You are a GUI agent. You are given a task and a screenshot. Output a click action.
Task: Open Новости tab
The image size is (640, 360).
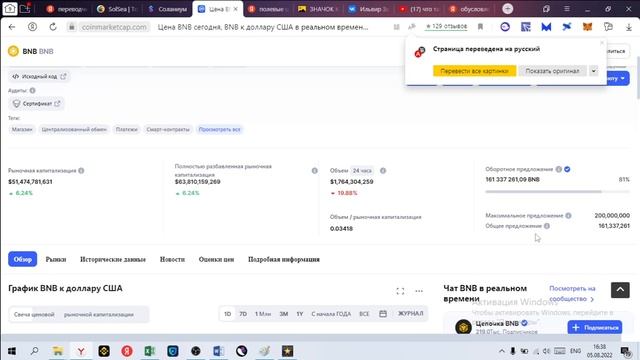click(172, 259)
